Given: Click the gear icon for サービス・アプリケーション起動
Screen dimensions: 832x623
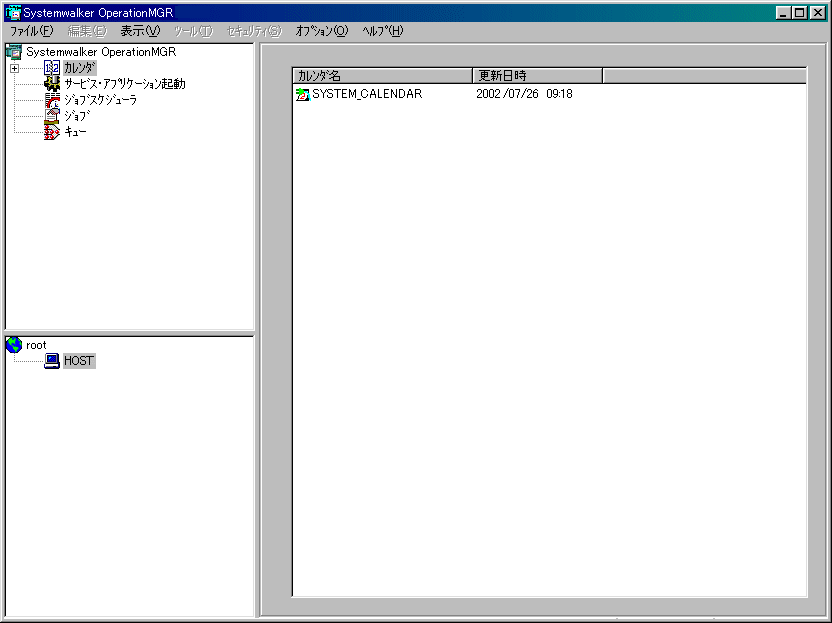Looking at the screenshot, I should tap(52, 84).
